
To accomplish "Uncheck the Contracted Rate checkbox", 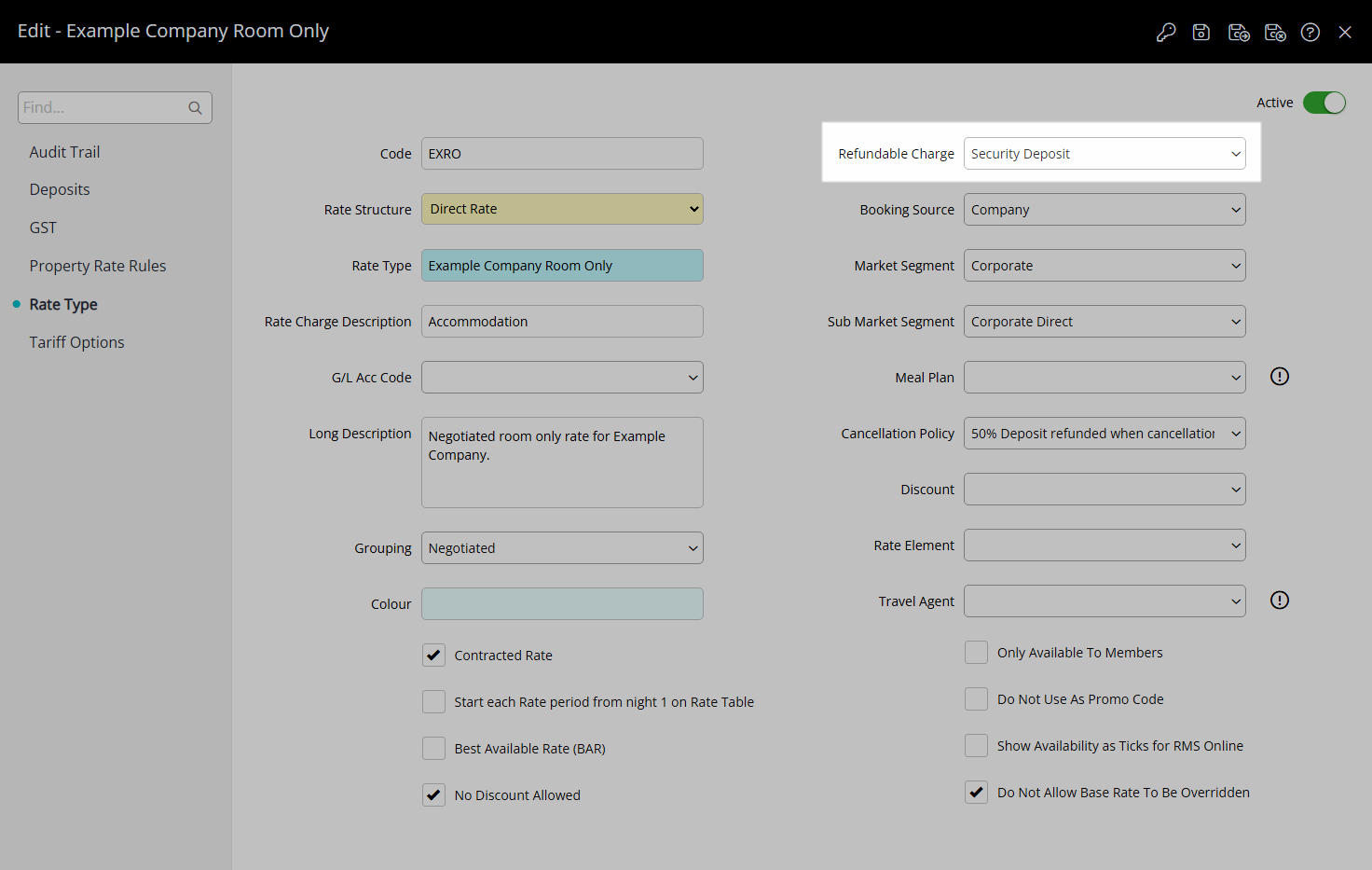I will coord(433,656).
